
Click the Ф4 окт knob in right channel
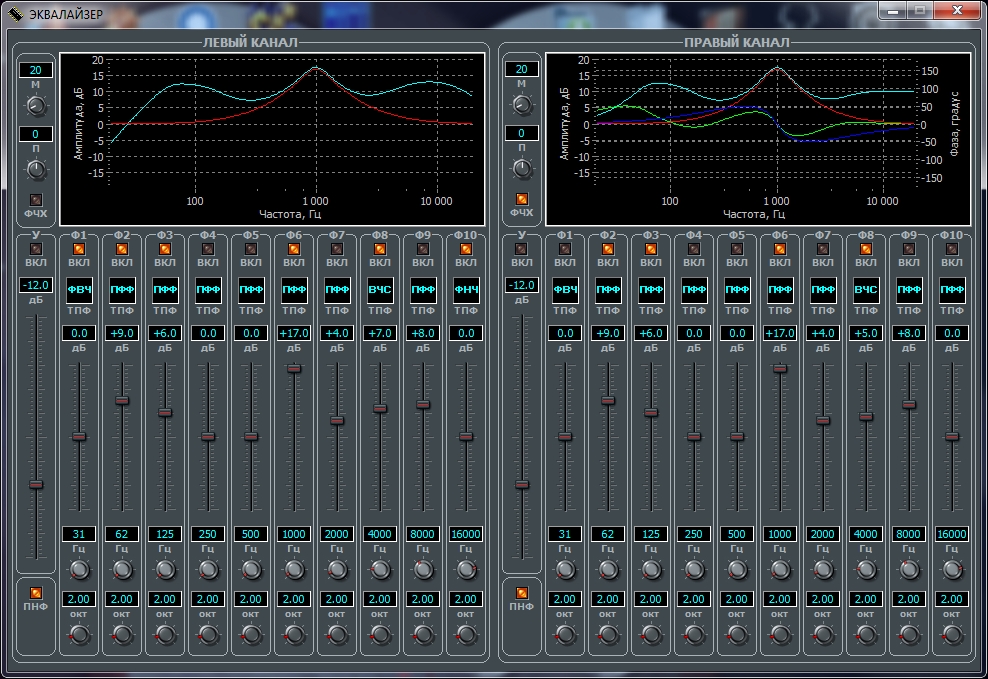(x=694, y=634)
